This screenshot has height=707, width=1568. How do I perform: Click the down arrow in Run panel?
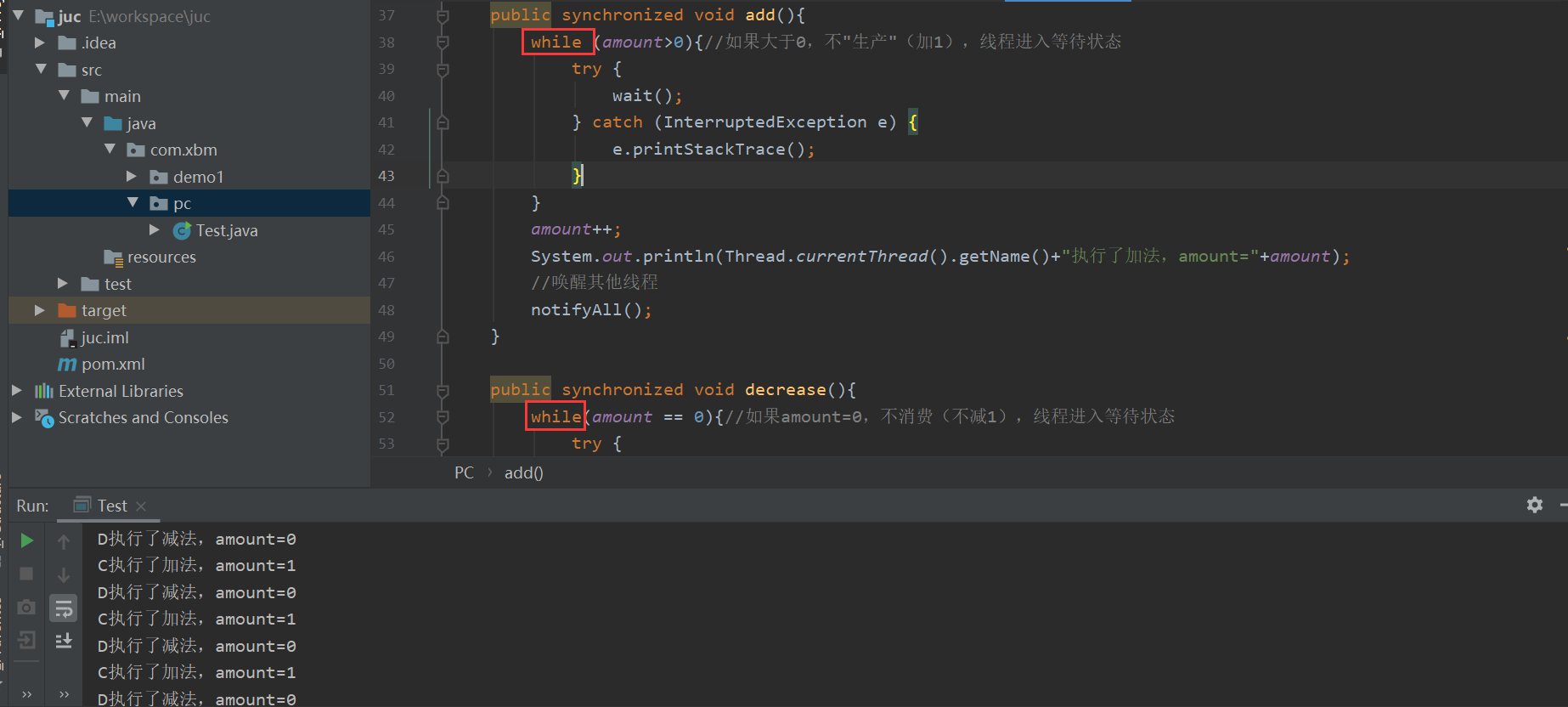click(x=64, y=575)
